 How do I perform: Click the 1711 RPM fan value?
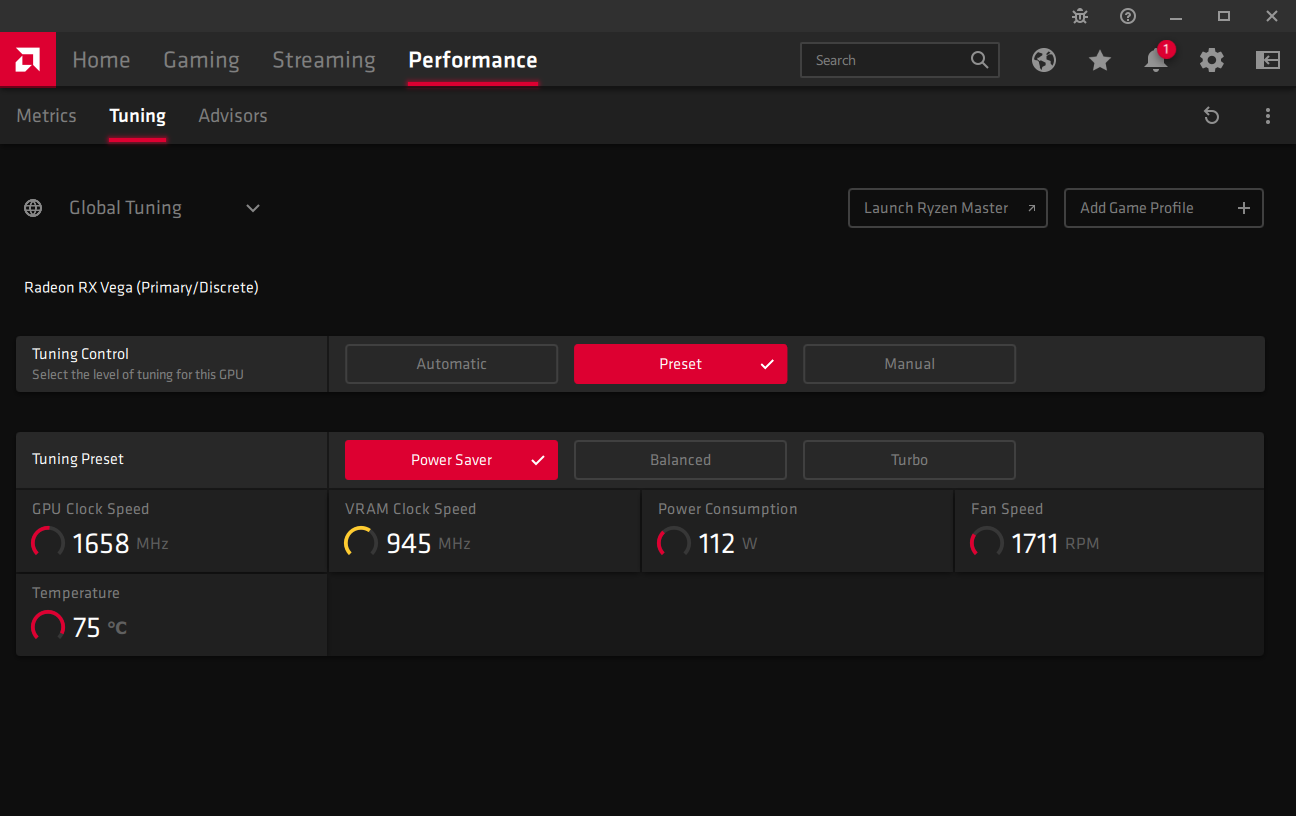pos(1055,543)
